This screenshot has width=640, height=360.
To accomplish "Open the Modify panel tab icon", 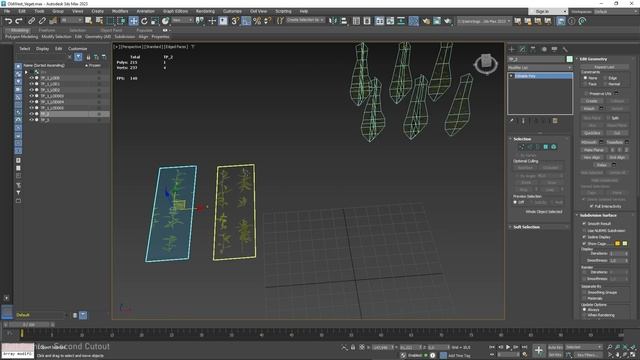I will pyautogui.click(x=522, y=49).
